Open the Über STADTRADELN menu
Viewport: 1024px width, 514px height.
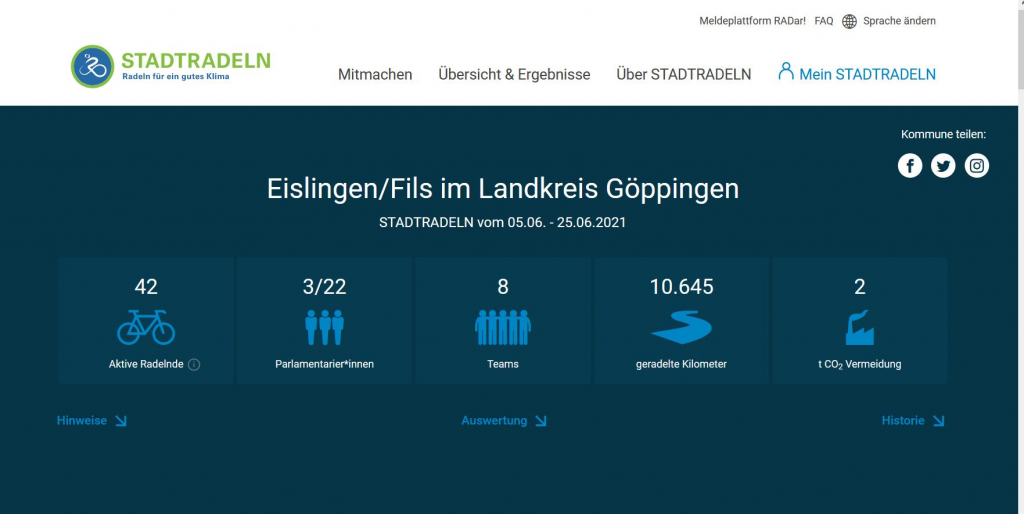(684, 75)
